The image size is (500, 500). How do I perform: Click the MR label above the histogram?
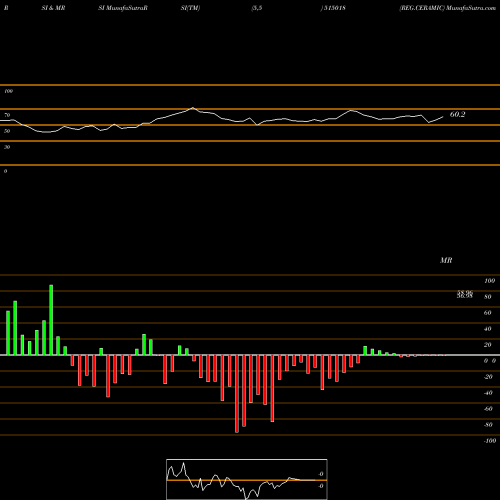pyautogui.click(x=446, y=260)
